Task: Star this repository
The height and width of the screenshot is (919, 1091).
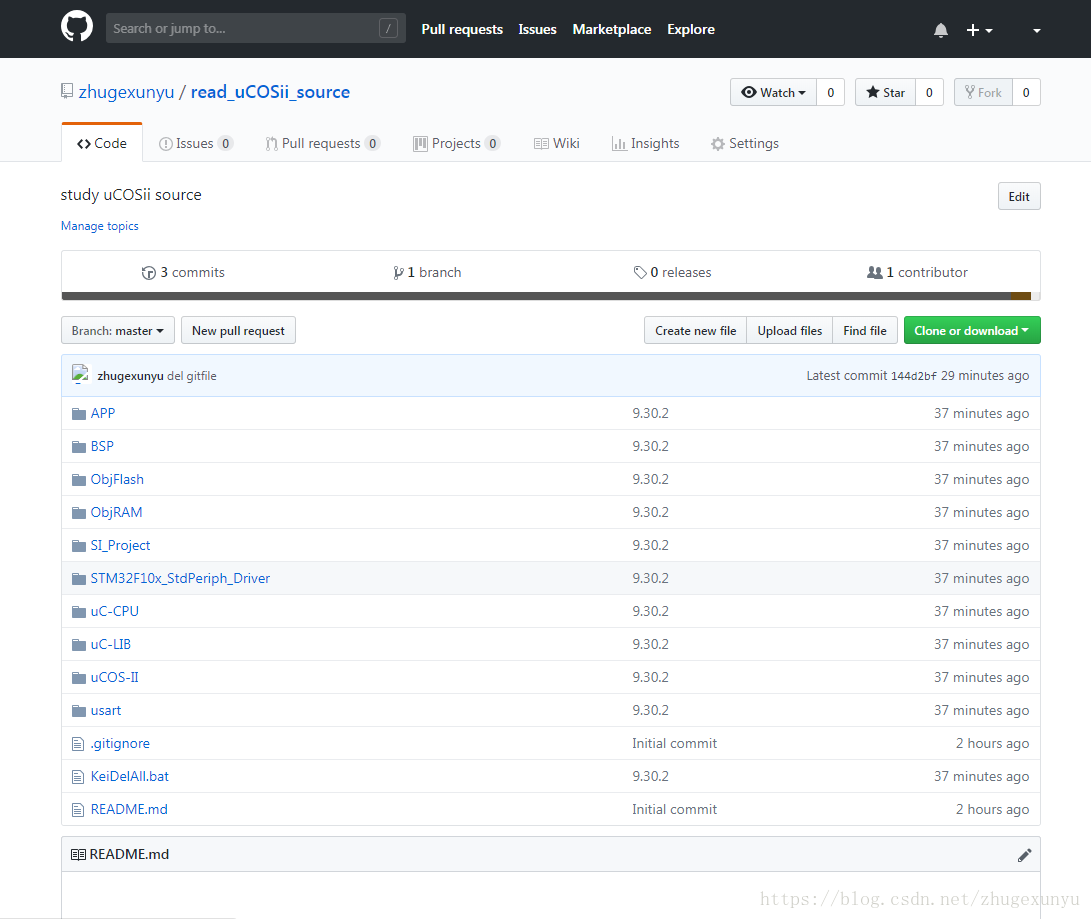Action: click(x=885, y=93)
